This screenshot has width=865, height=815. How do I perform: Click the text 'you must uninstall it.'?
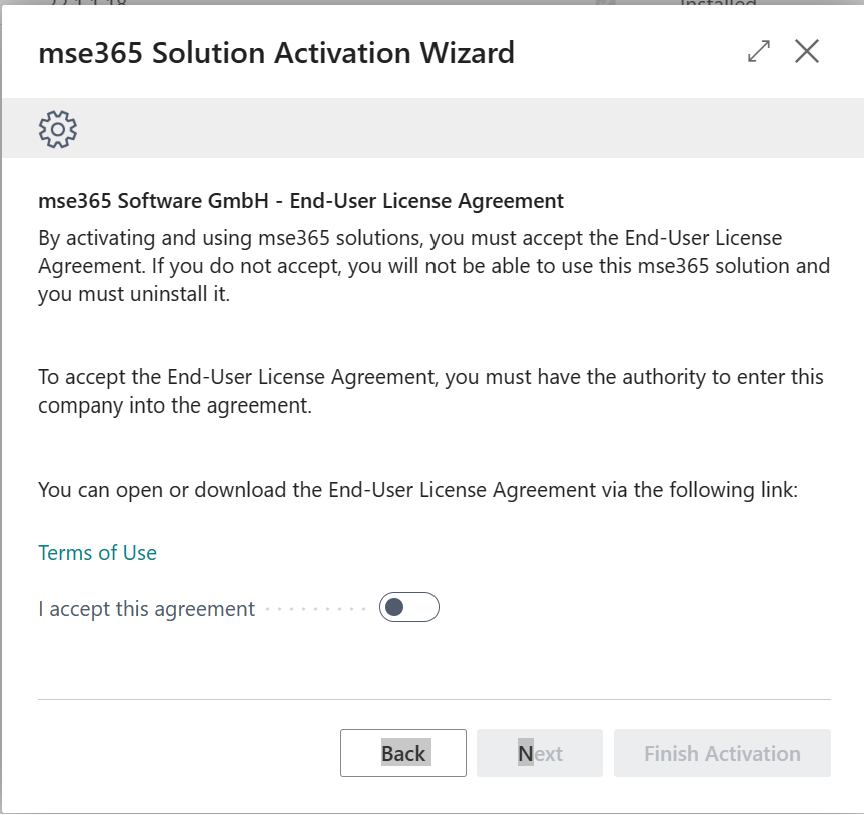[x=134, y=295]
